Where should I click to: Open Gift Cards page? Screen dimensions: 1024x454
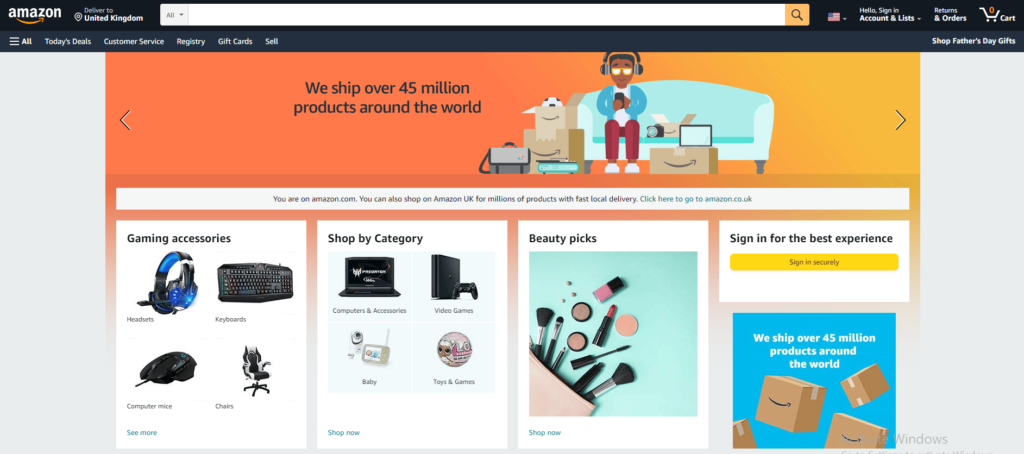click(x=235, y=41)
